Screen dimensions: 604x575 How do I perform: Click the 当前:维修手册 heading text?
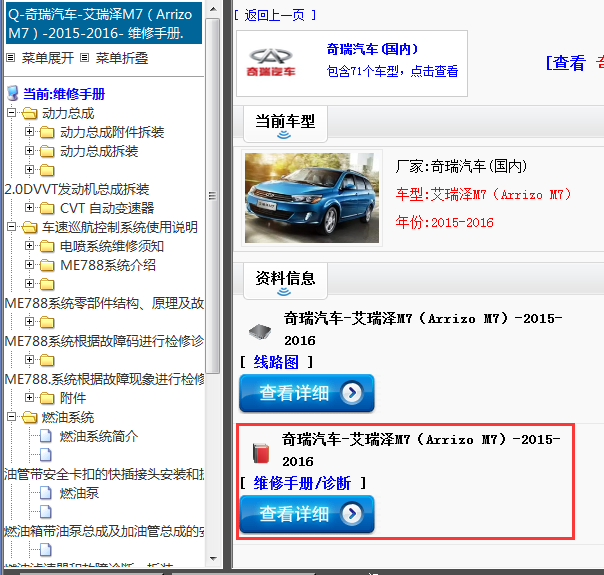pos(64,94)
